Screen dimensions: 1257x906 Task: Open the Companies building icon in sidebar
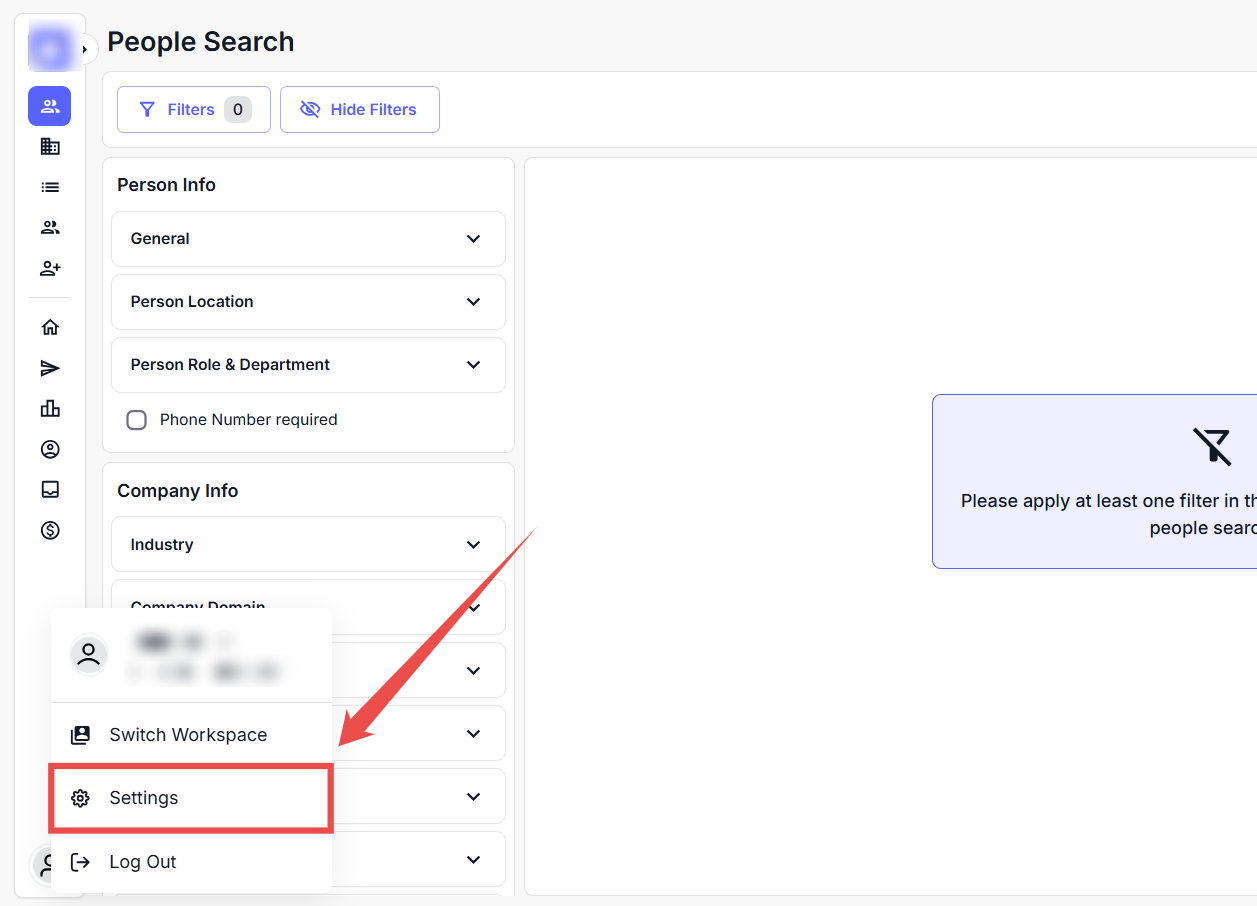49,147
